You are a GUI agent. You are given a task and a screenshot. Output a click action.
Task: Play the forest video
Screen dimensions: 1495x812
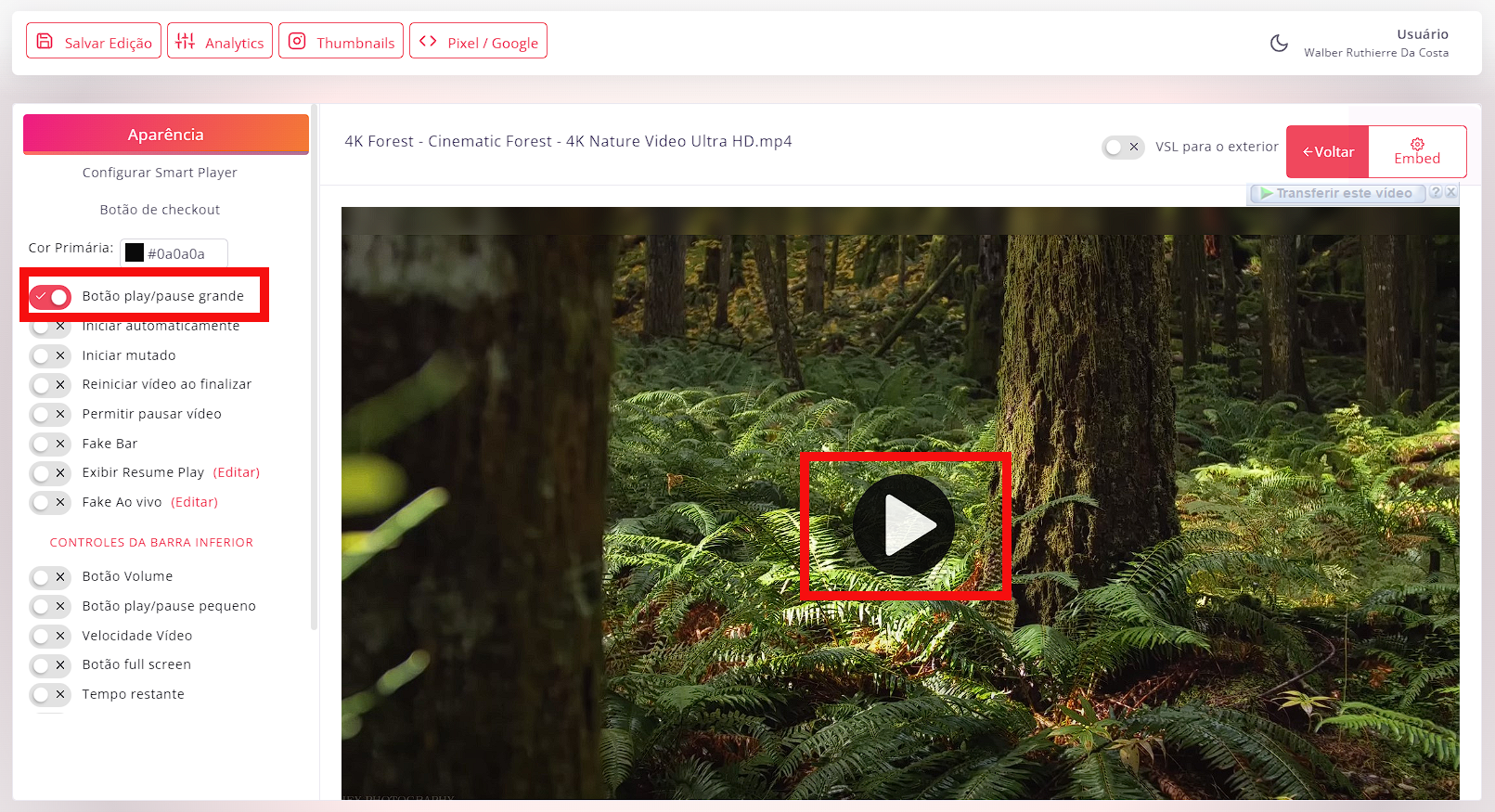pyautogui.click(x=904, y=525)
